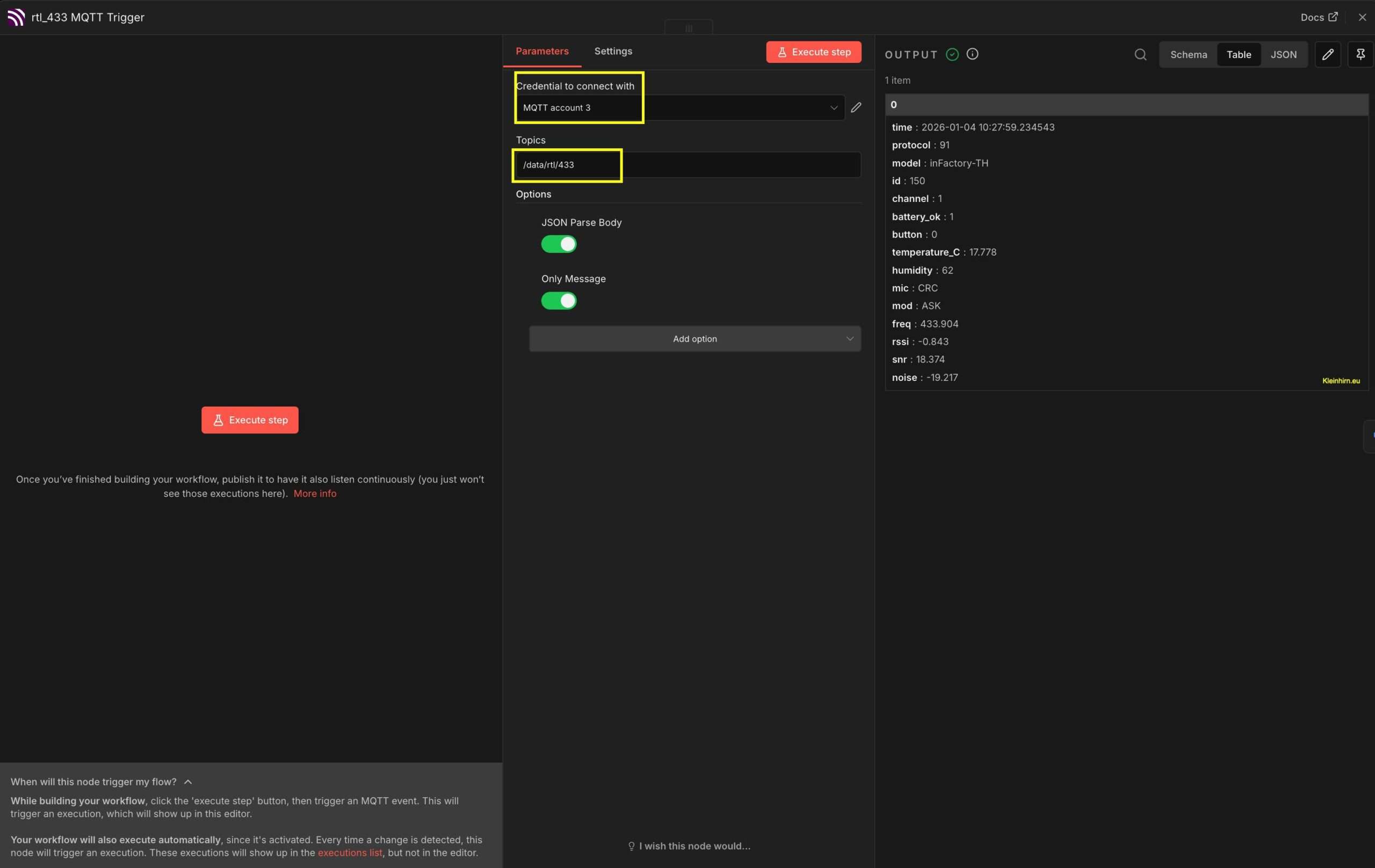The image size is (1375, 868).
Task: Click the edit credential pencil icon
Action: pos(856,107)
